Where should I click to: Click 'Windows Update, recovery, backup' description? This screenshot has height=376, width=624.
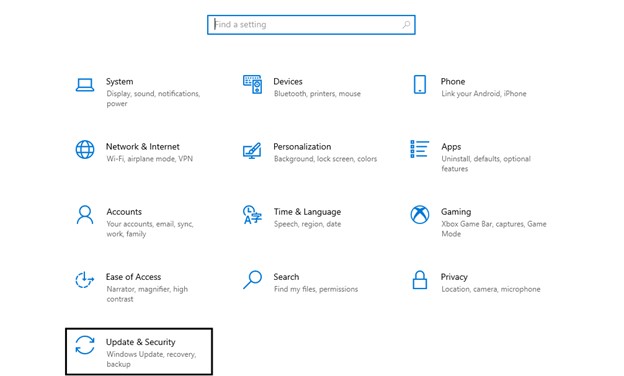[x=151, y=359]
